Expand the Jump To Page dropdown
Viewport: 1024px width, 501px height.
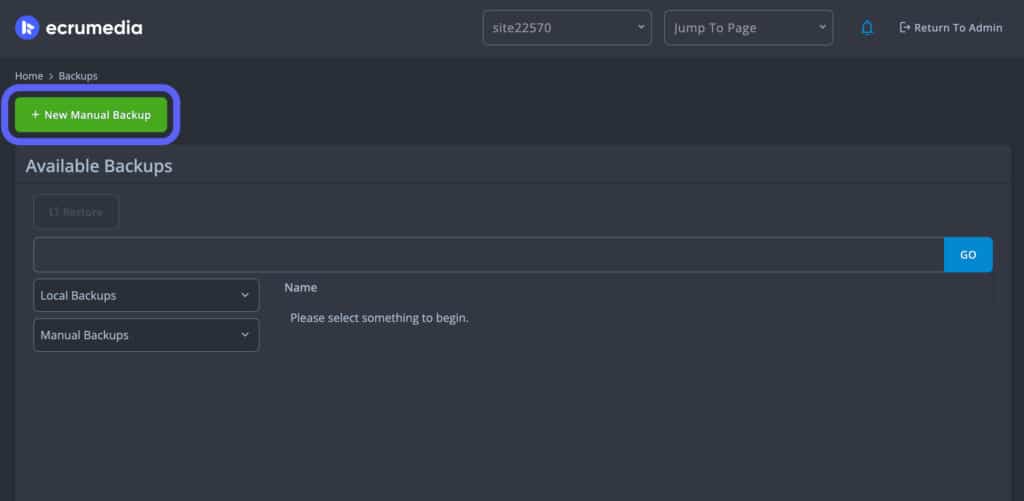tap(747, 28)
